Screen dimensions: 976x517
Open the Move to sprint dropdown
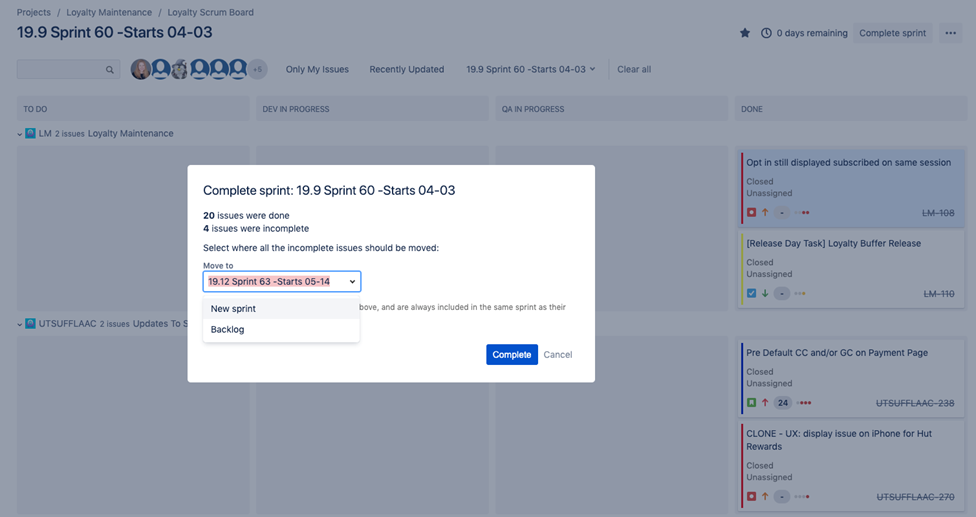click(x=282, y=281)
